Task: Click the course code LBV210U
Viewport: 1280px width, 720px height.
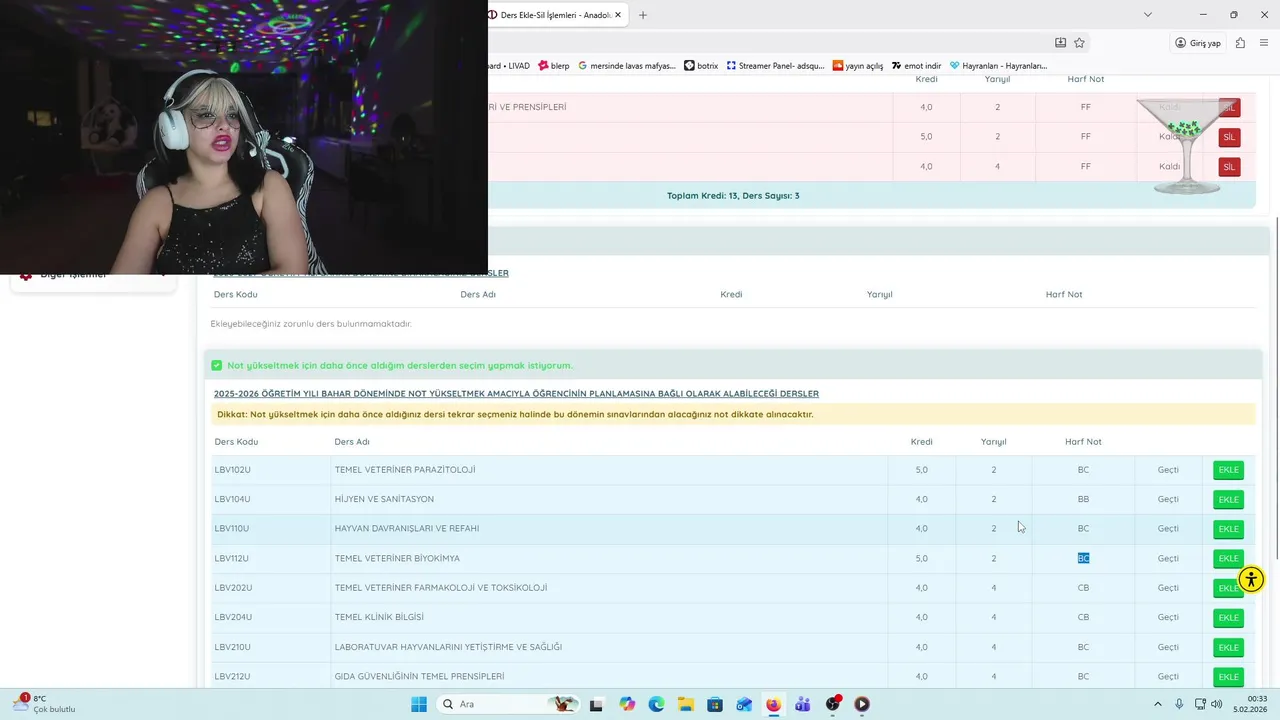Action: (232, 647)
